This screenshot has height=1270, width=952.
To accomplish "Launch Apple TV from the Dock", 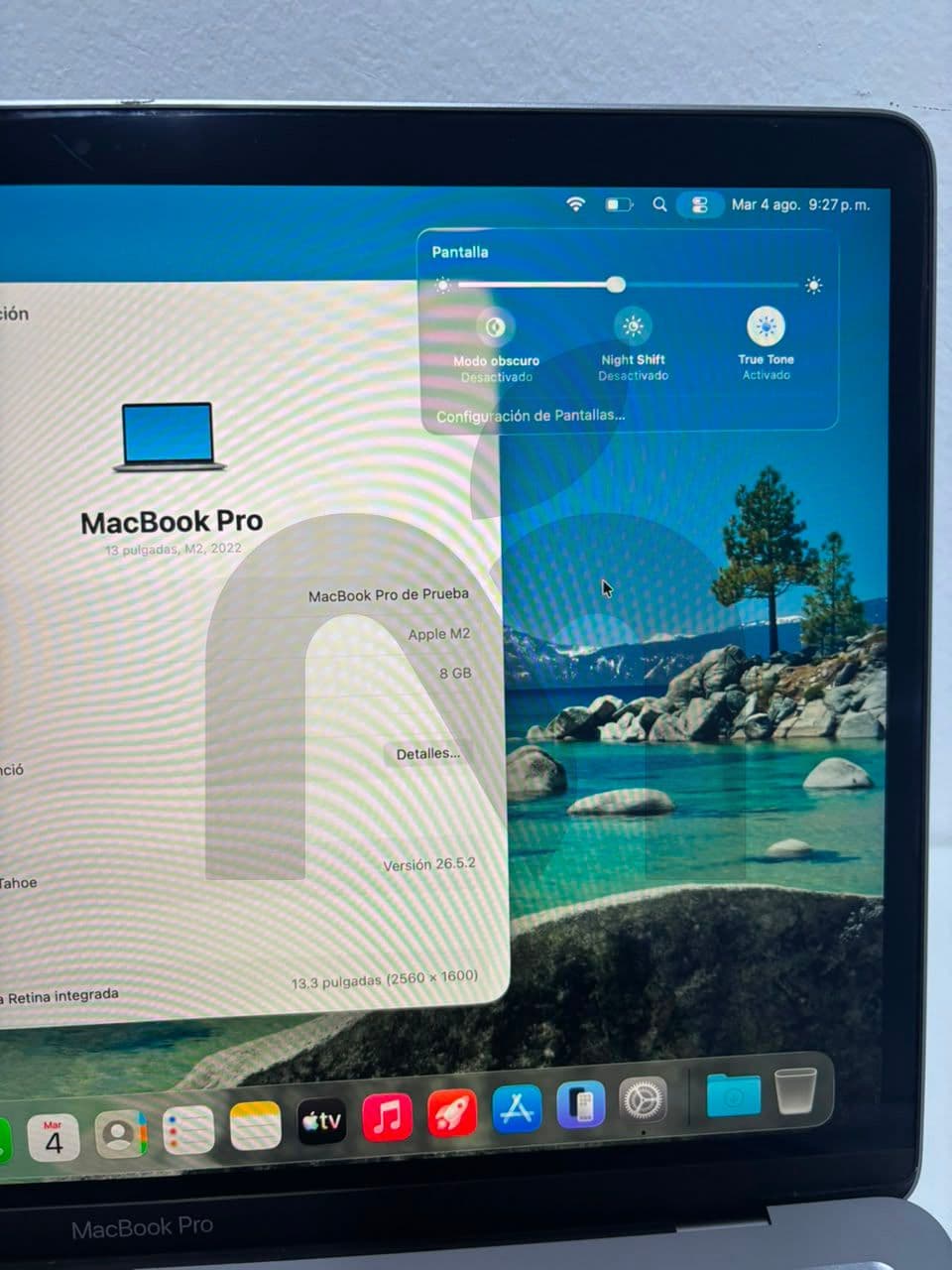I will tap(322, 1122).
